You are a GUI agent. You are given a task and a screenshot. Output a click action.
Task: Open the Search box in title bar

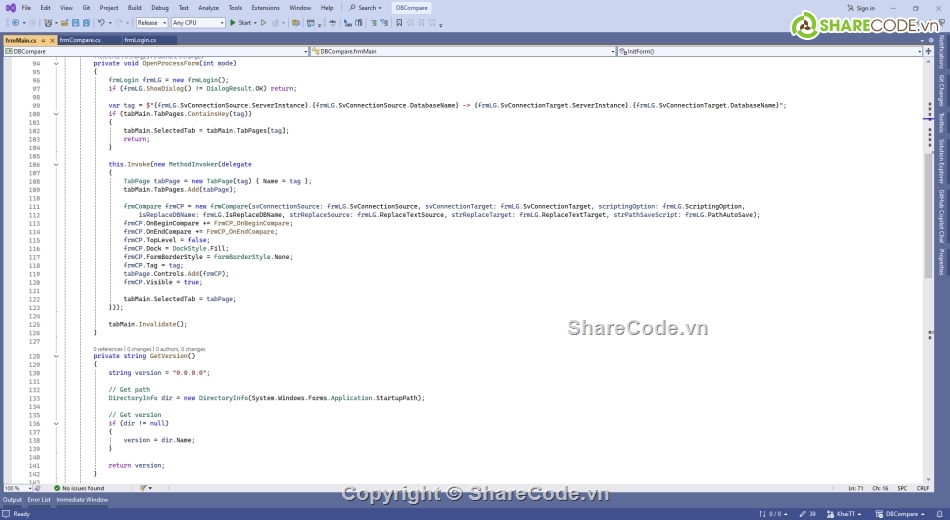(x=365, y=8)
